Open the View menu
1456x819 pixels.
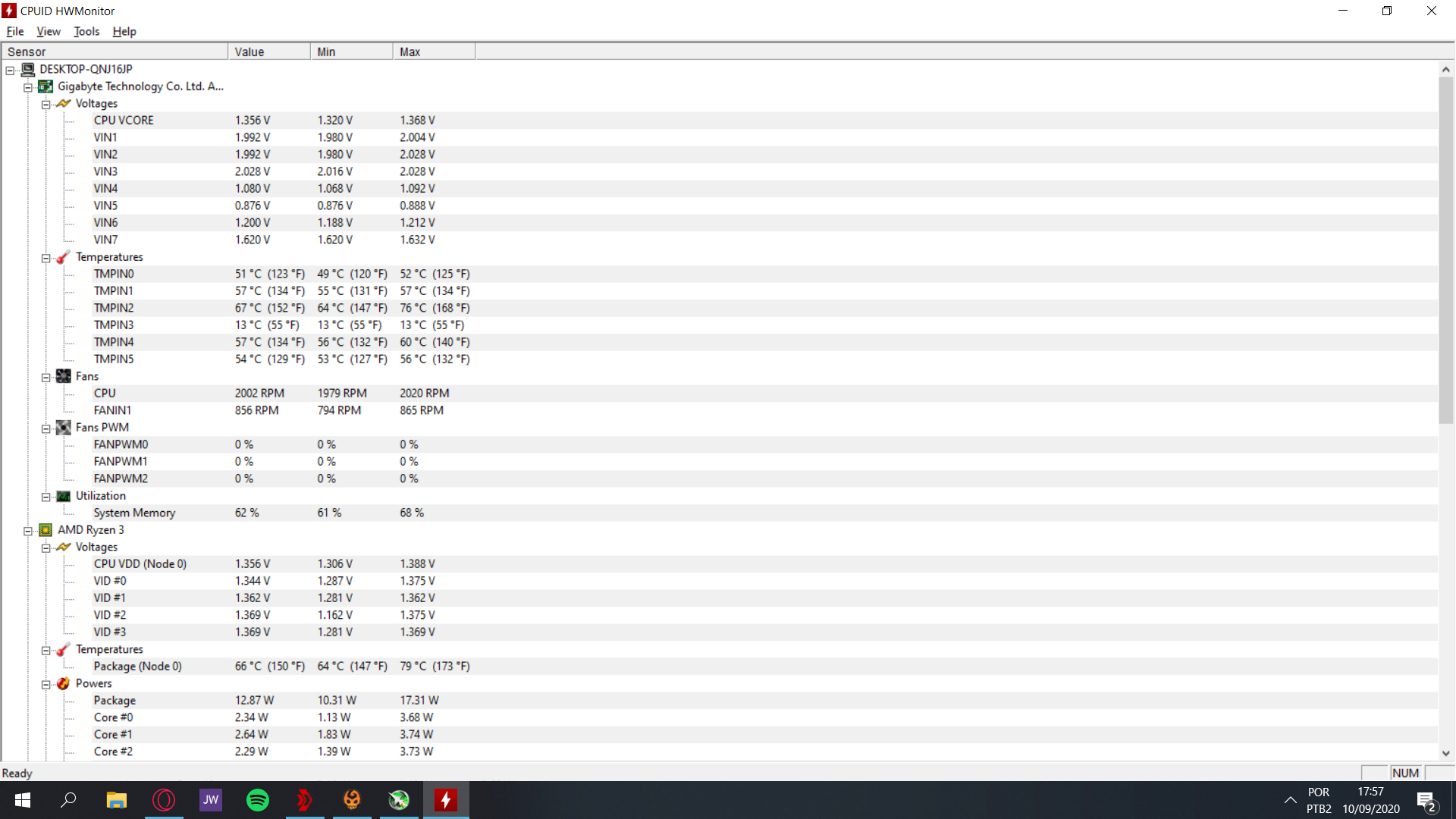pos(49,31)
